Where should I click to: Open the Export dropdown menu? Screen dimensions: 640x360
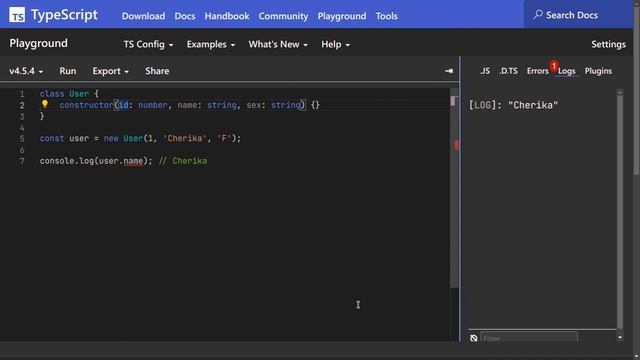[110, 71]
